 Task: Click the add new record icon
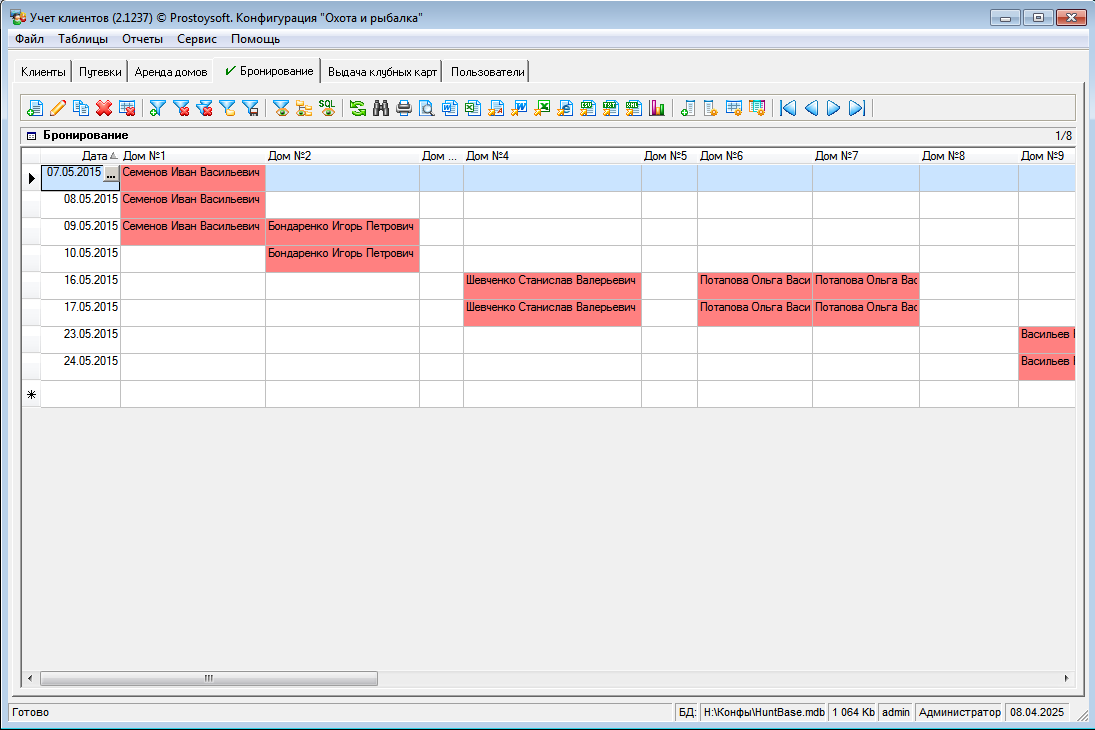pos(35,108)
